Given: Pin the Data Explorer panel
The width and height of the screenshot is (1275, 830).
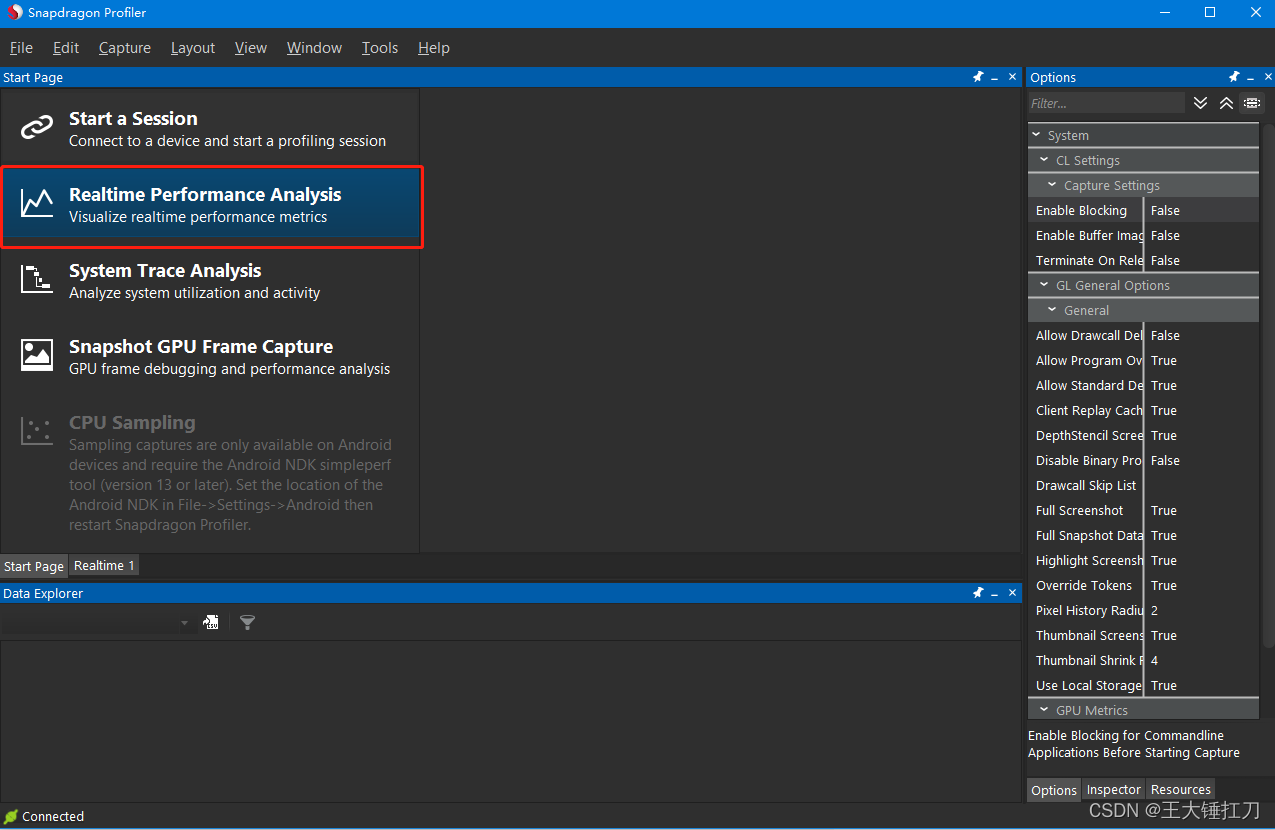Looking at the screenshot, I should point(978,593).
